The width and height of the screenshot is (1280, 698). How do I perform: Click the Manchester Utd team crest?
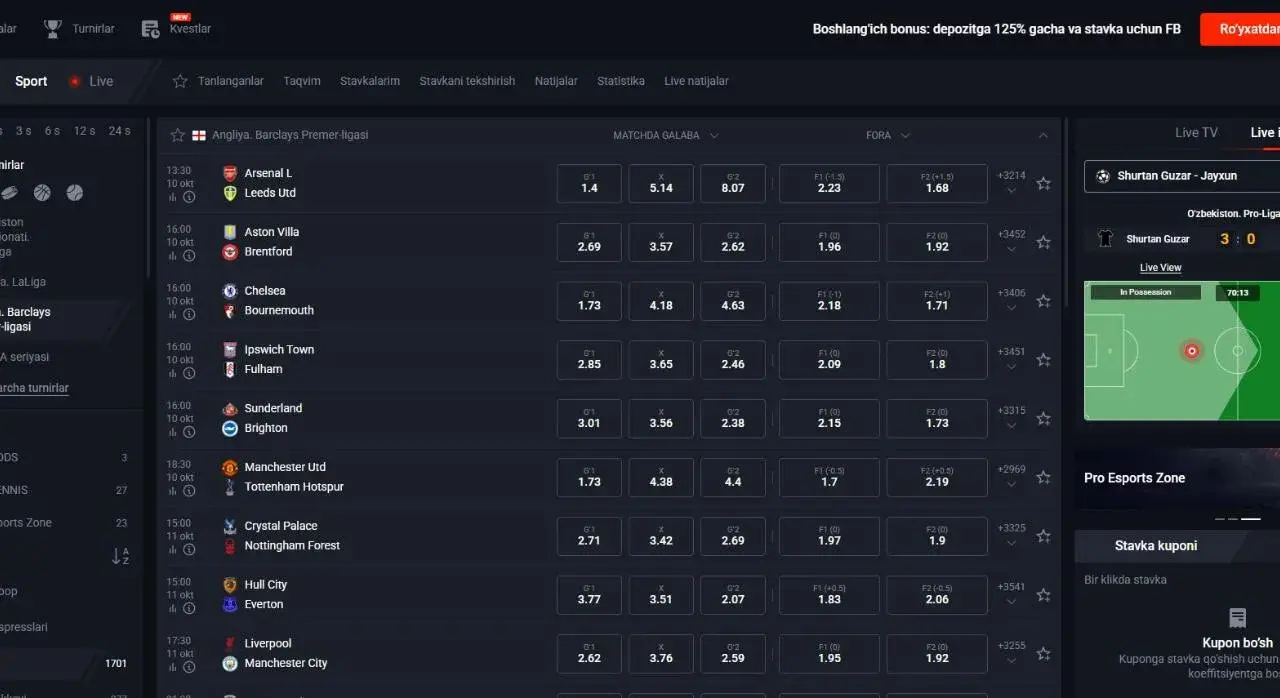[x=230, y=467]
